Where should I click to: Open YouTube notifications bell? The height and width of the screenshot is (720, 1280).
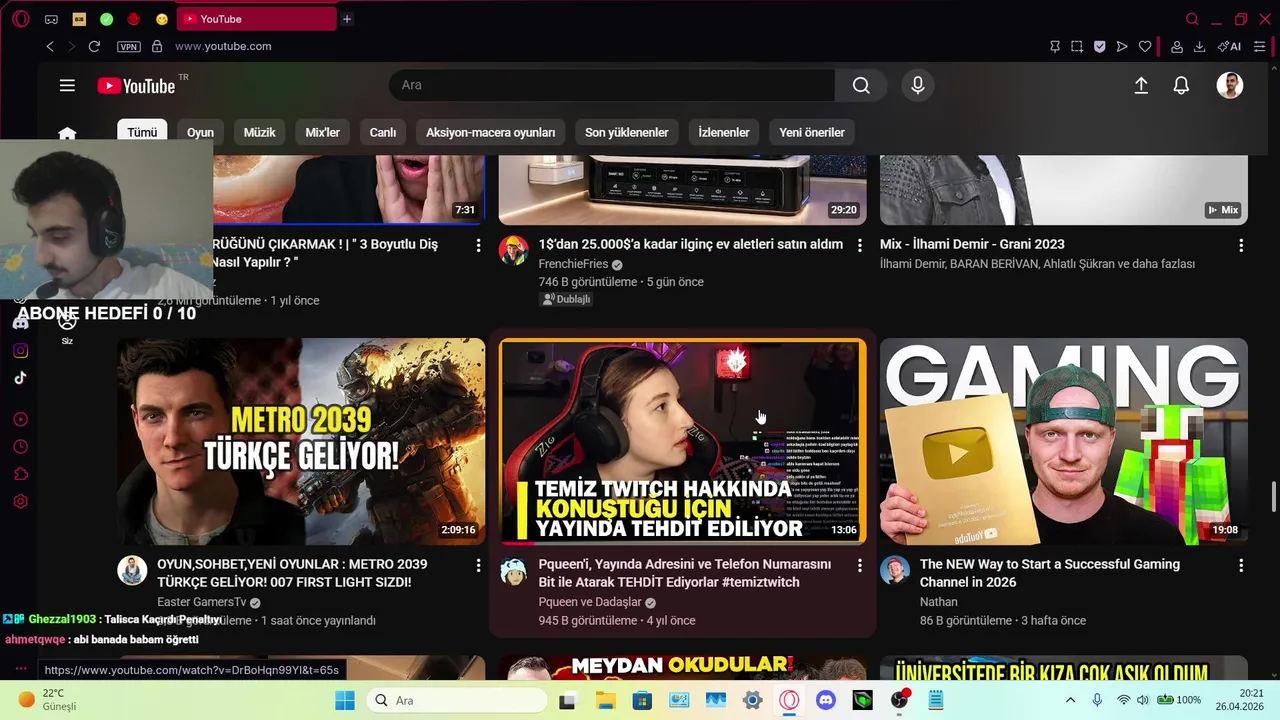click(1181, 86)
